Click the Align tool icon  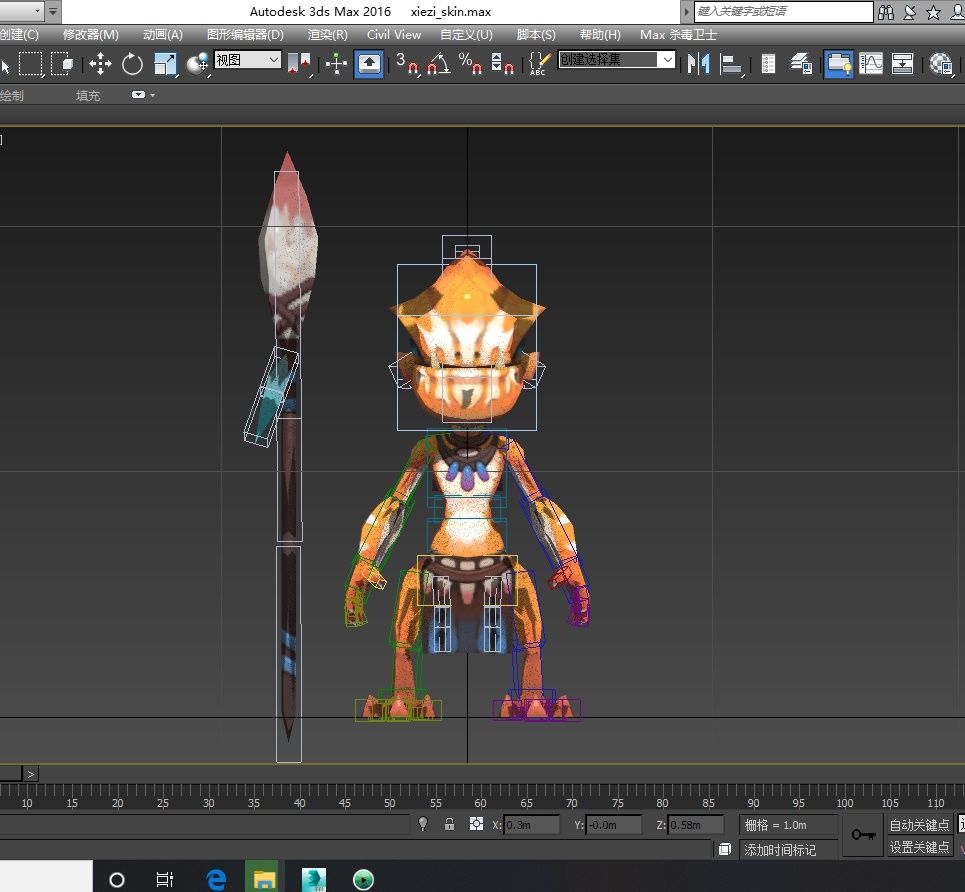click(x=733, y=64)
